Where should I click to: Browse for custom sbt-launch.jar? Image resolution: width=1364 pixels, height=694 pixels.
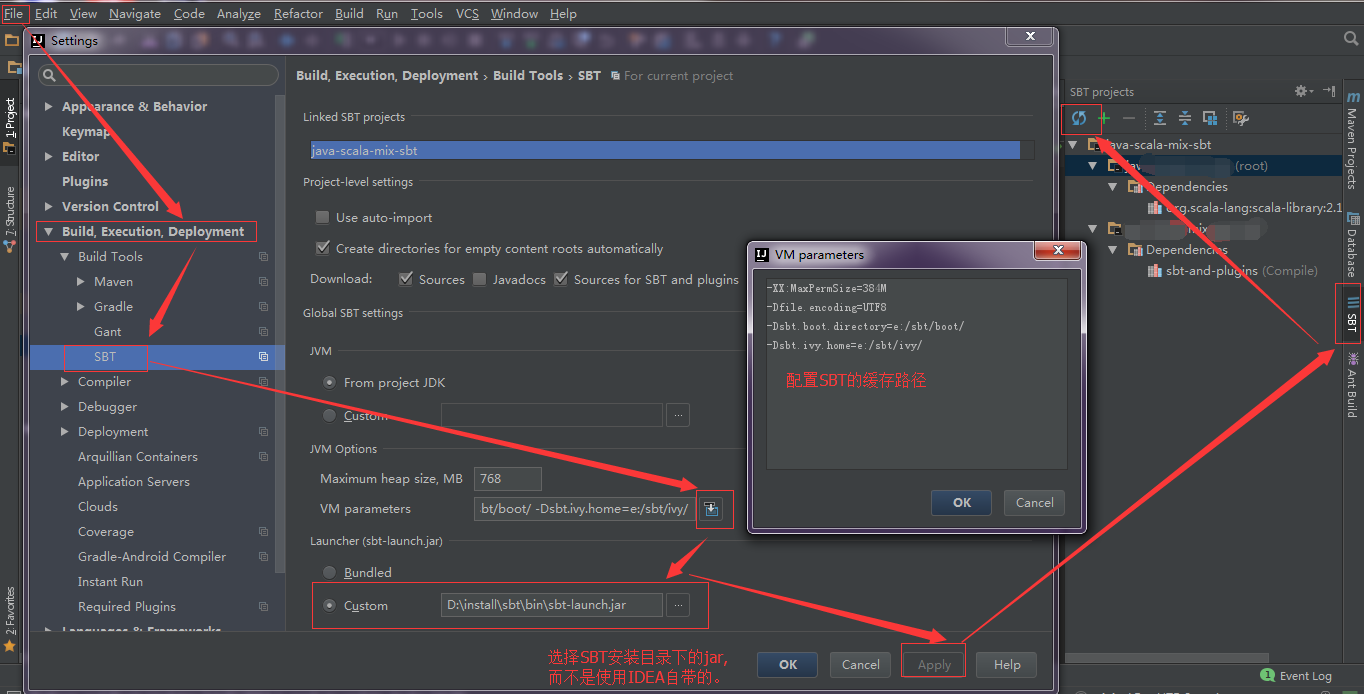point(678,605)
